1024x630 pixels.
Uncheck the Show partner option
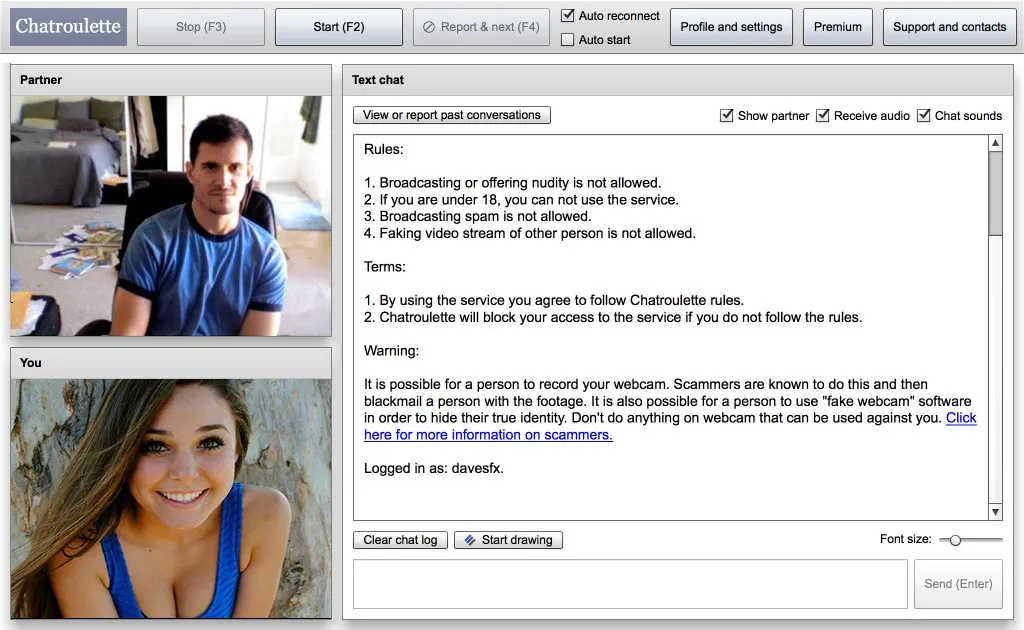coord(726,116)
